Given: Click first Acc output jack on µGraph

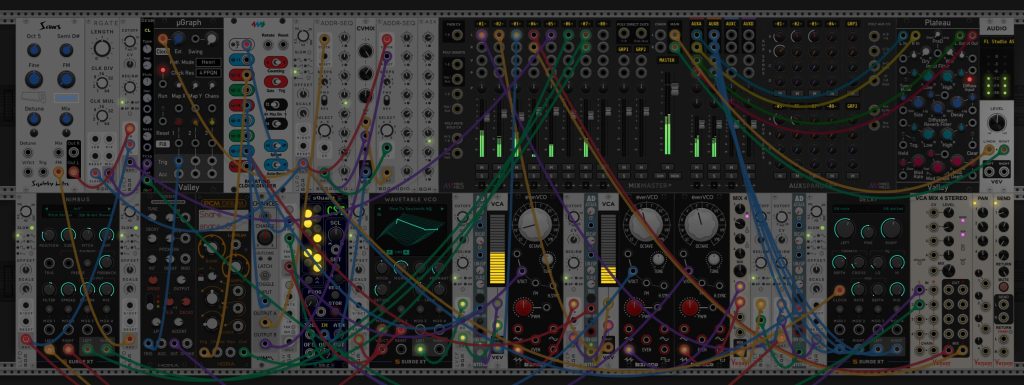Looking at the screenshot, I should 178,174.
